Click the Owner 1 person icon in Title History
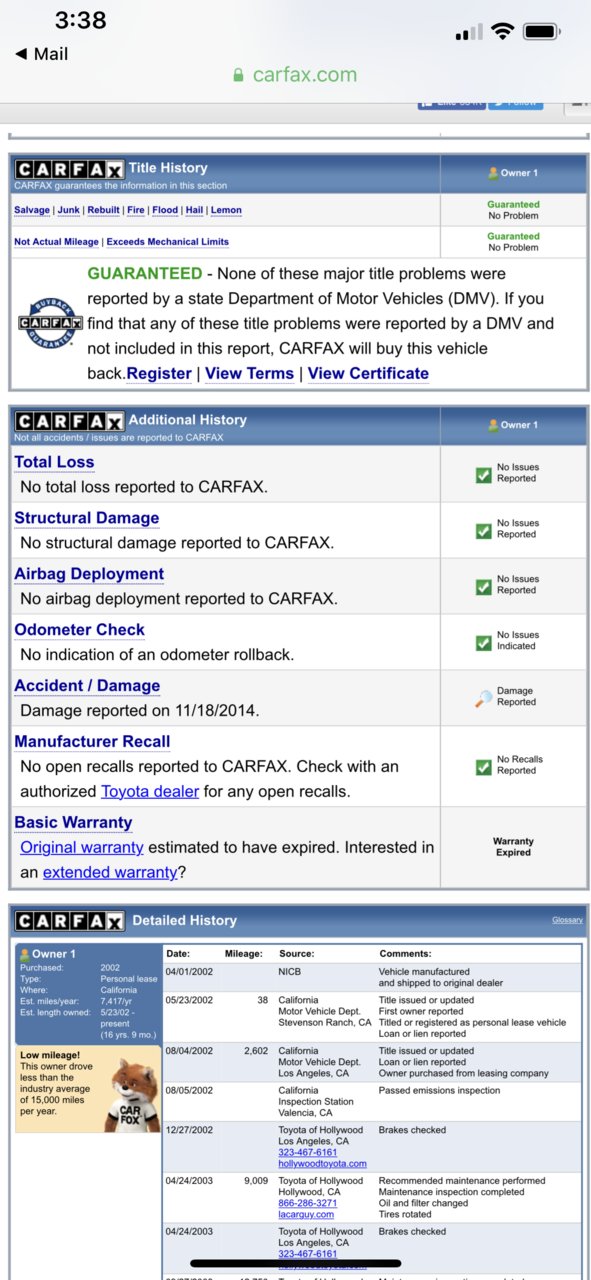Viewport: 591px width, 1280px height. coord(493,173)
